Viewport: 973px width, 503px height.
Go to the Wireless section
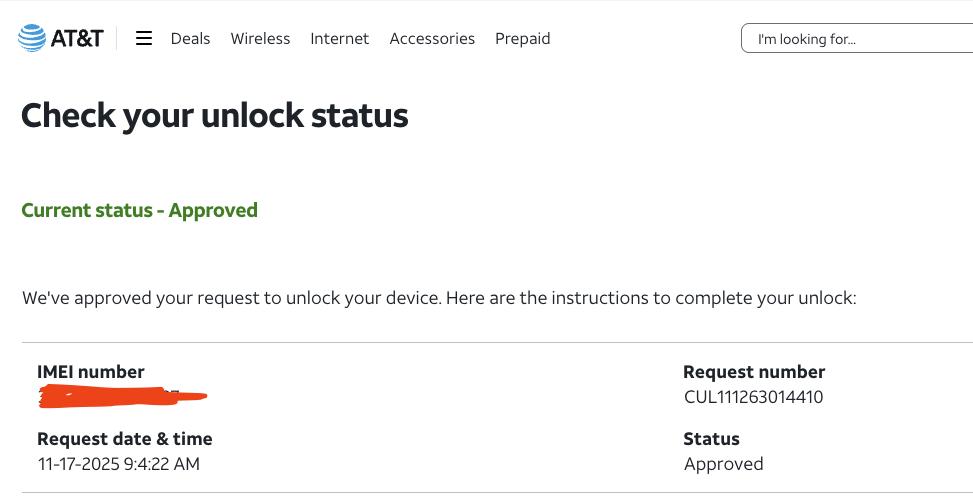pyautogui.click(x=260, y=39)
